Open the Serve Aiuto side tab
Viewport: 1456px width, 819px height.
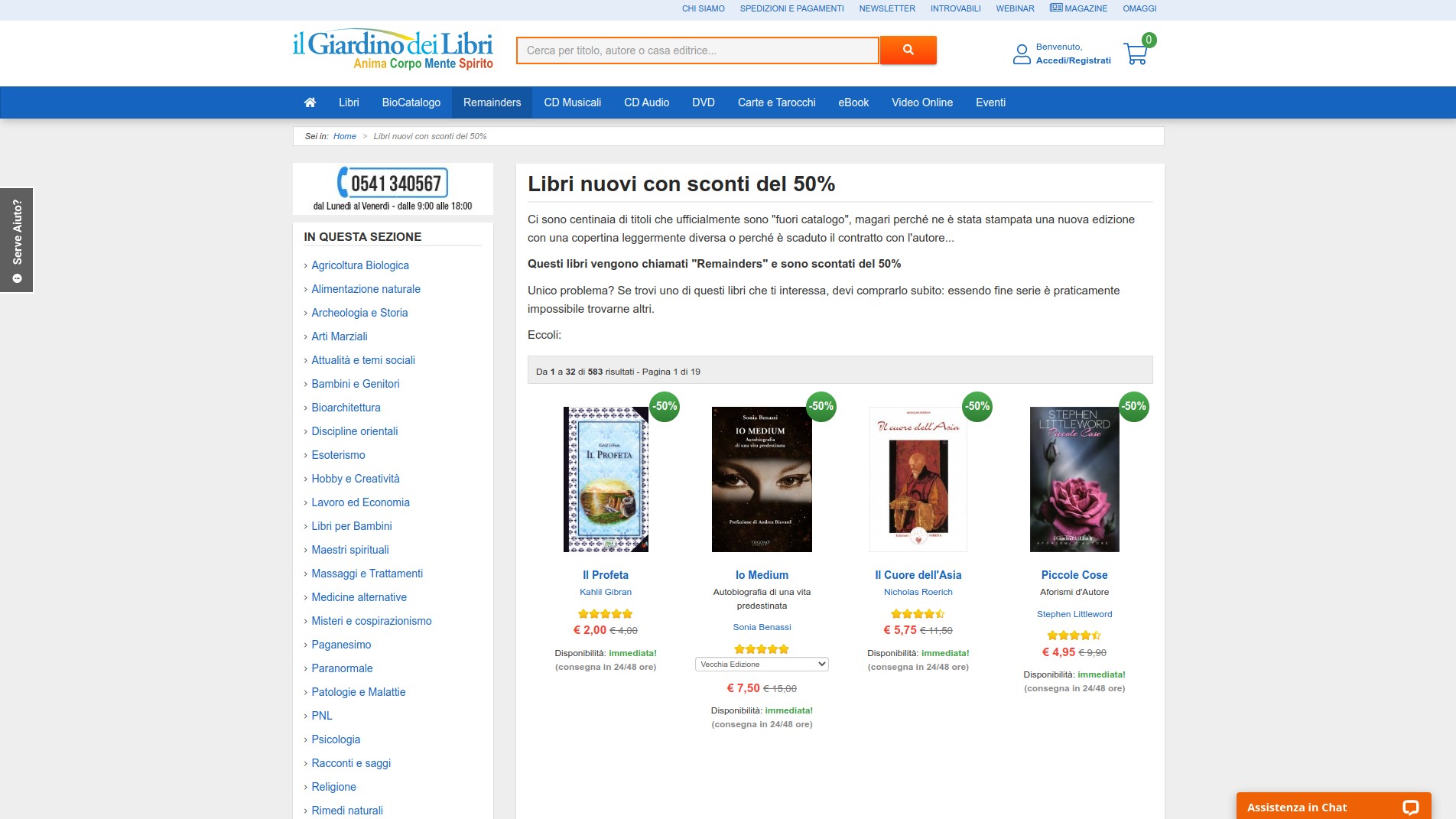pos(17,240)
